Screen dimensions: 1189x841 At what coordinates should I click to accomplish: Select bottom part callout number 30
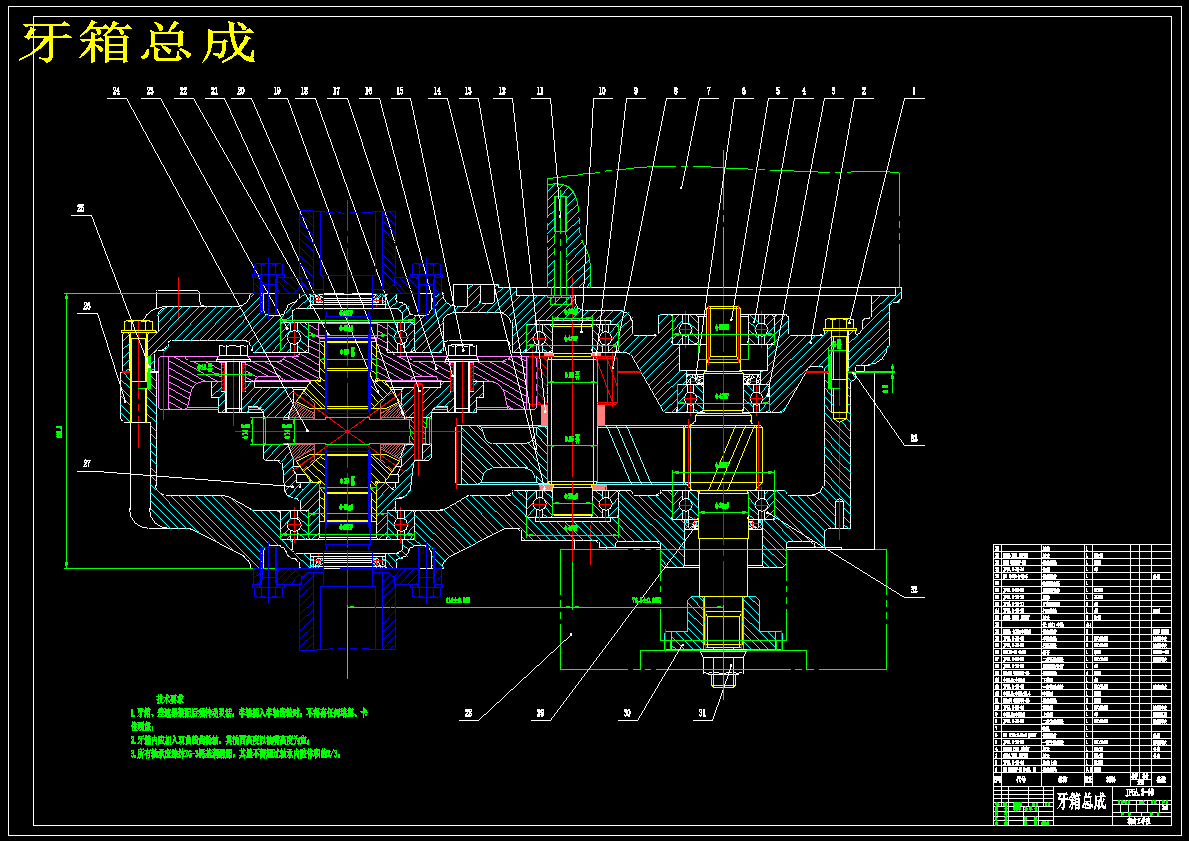(626, 714)
